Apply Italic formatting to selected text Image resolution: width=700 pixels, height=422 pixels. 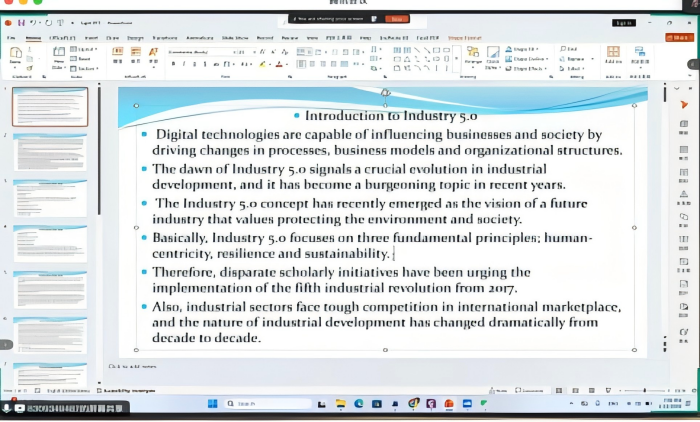[185, 63]
